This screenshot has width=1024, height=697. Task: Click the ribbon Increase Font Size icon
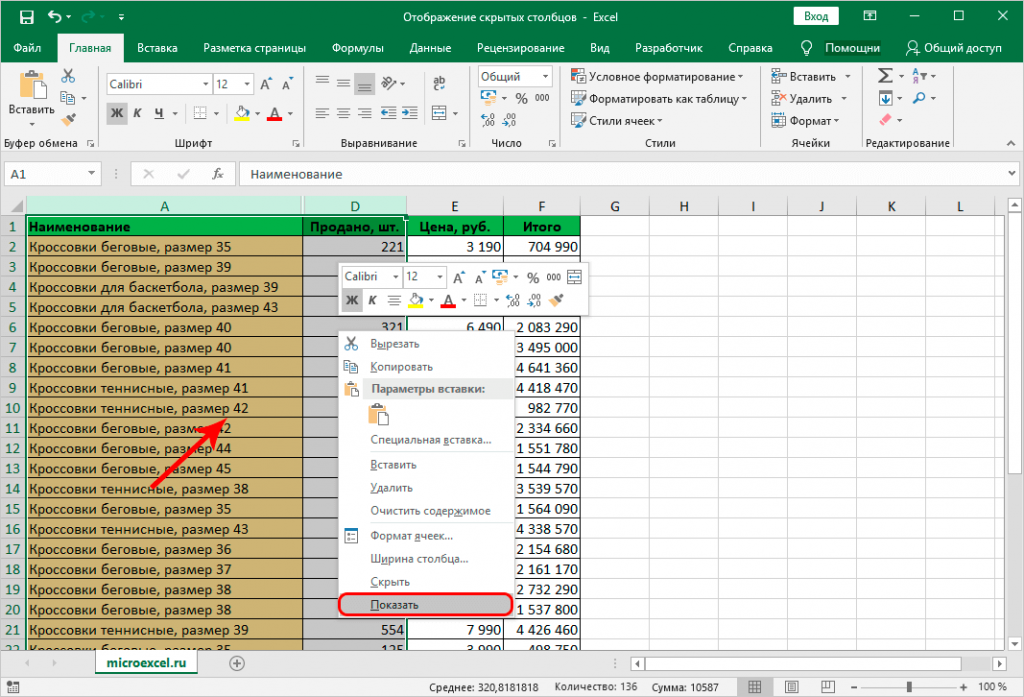click(x=266, y=84)
